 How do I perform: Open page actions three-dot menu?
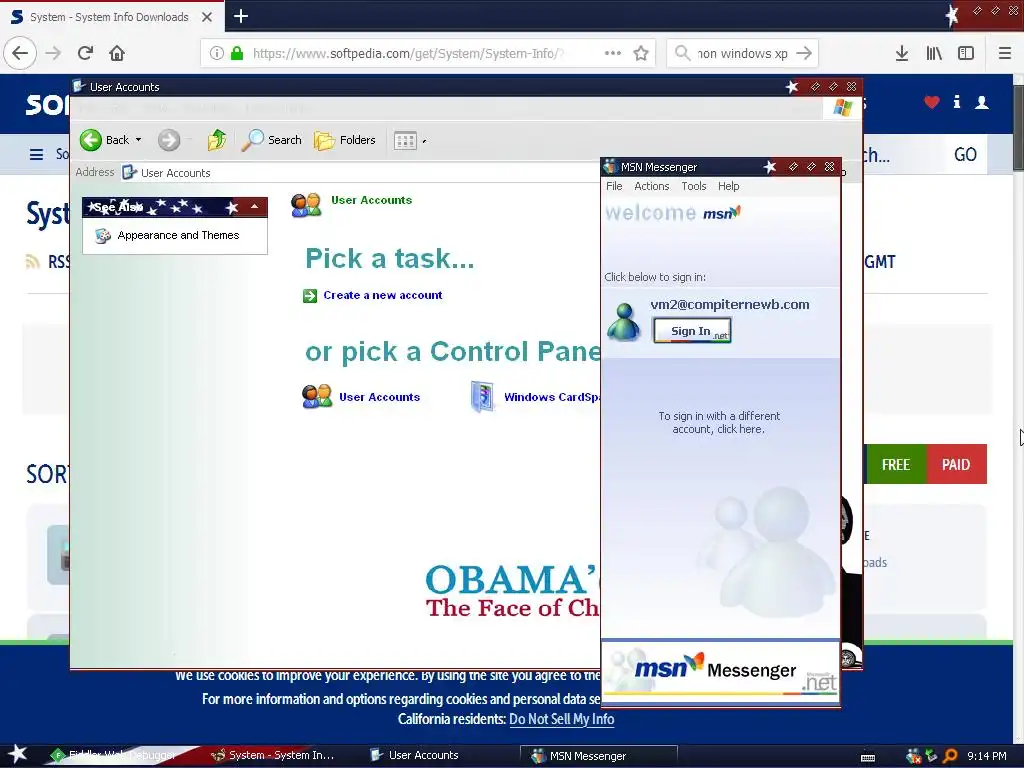point(613,53)
